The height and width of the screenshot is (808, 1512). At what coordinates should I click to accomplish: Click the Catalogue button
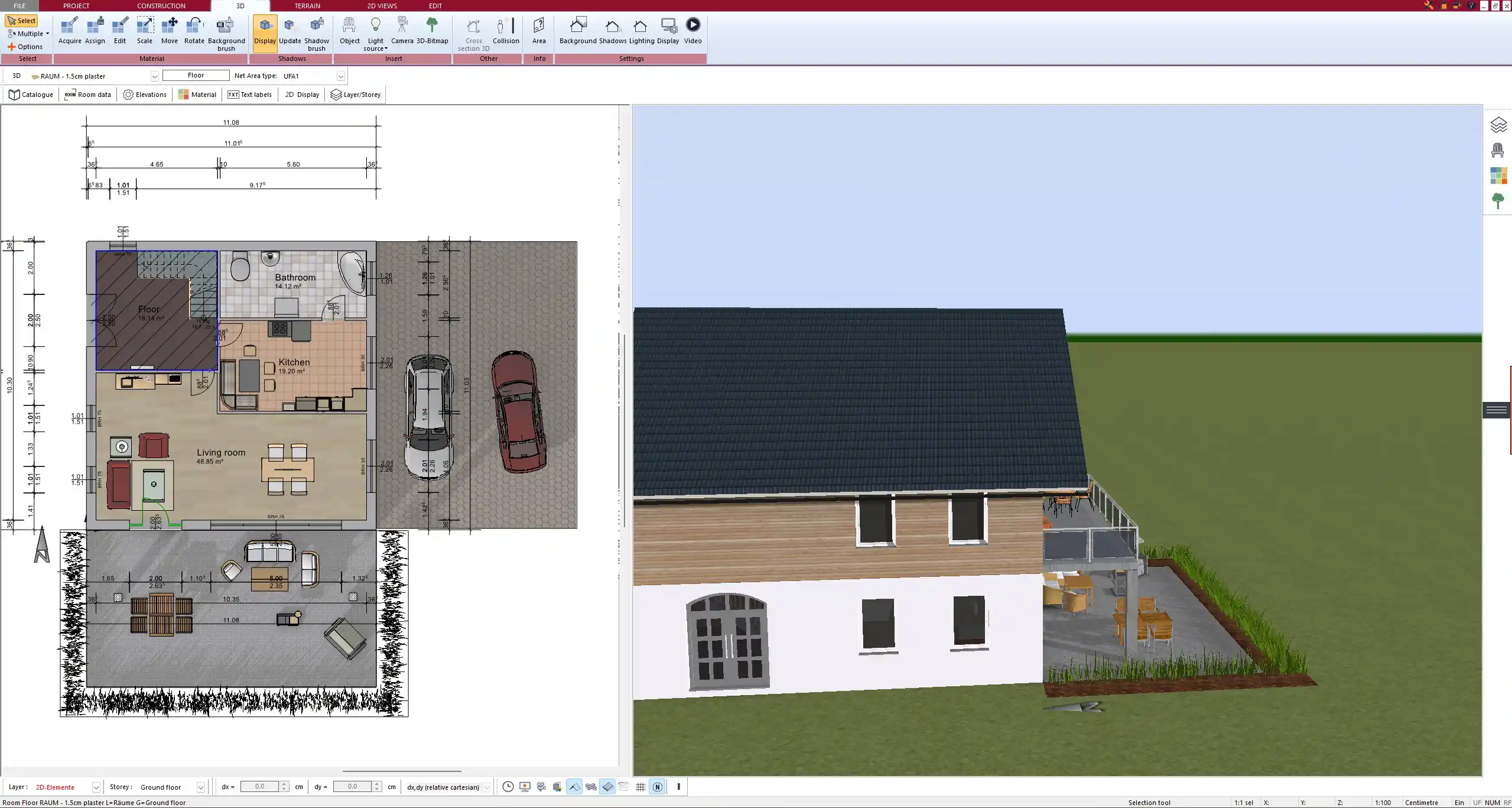pyautogui.click(x=31, y=95)
